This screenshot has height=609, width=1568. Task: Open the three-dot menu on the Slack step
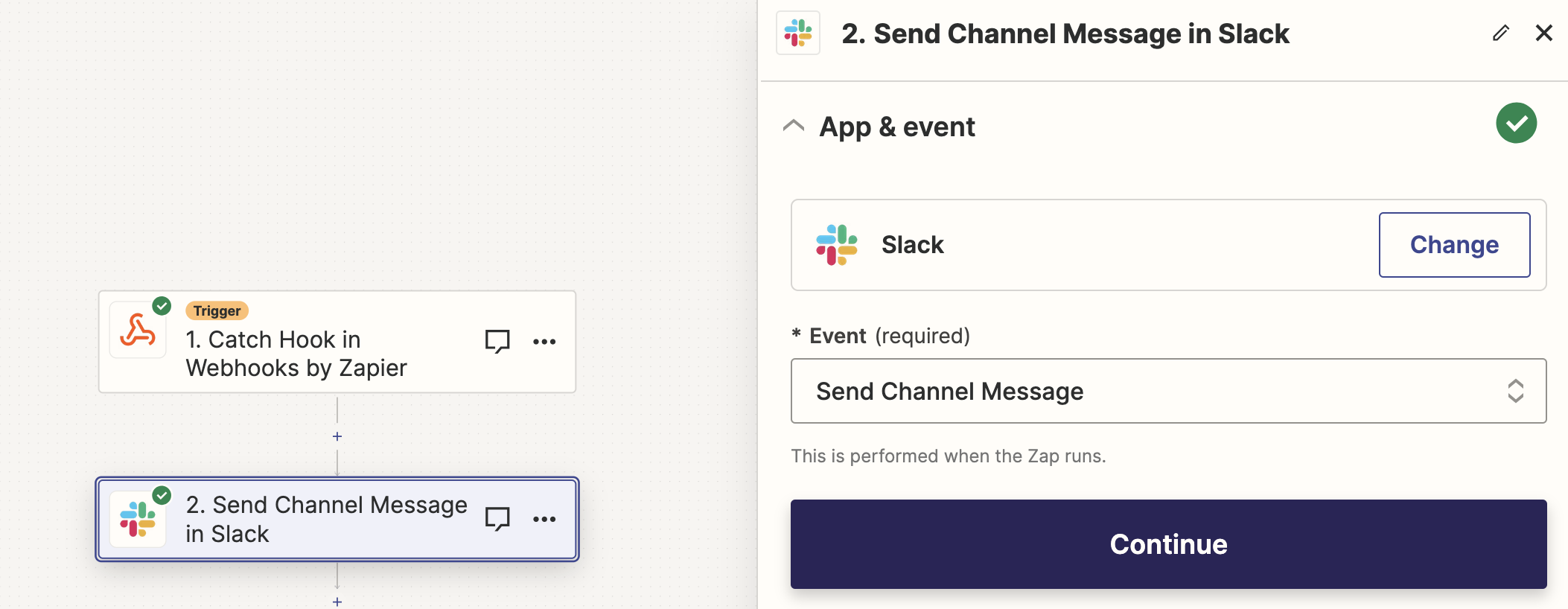coord(544,519)
